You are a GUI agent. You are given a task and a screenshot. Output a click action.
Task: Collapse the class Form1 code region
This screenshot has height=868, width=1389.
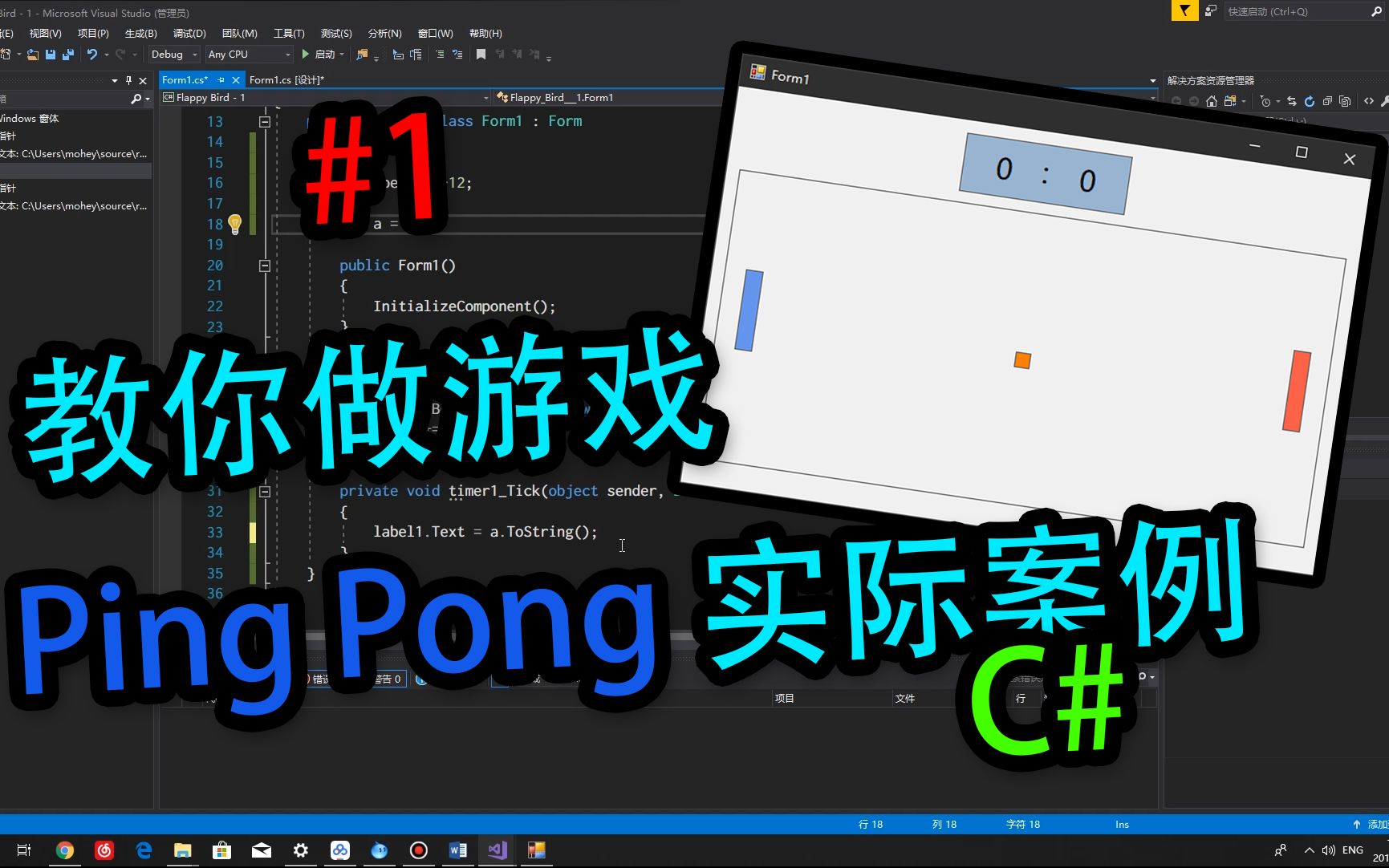[265, 122]
